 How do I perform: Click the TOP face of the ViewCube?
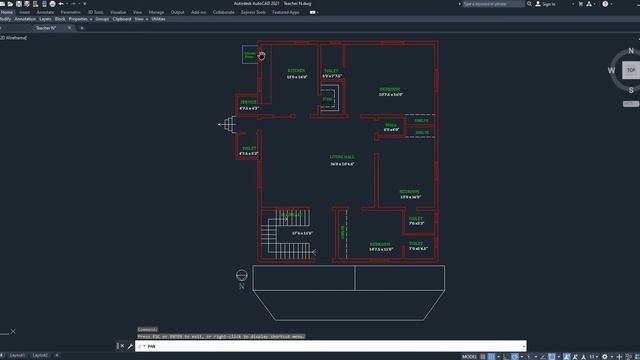pyautogui.click(x=631, y=70)
